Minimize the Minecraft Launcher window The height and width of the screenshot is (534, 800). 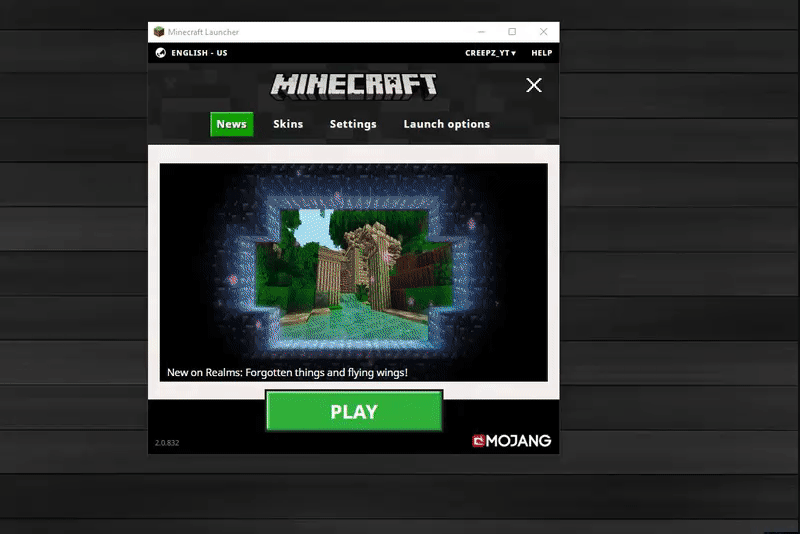pos(481,32)
